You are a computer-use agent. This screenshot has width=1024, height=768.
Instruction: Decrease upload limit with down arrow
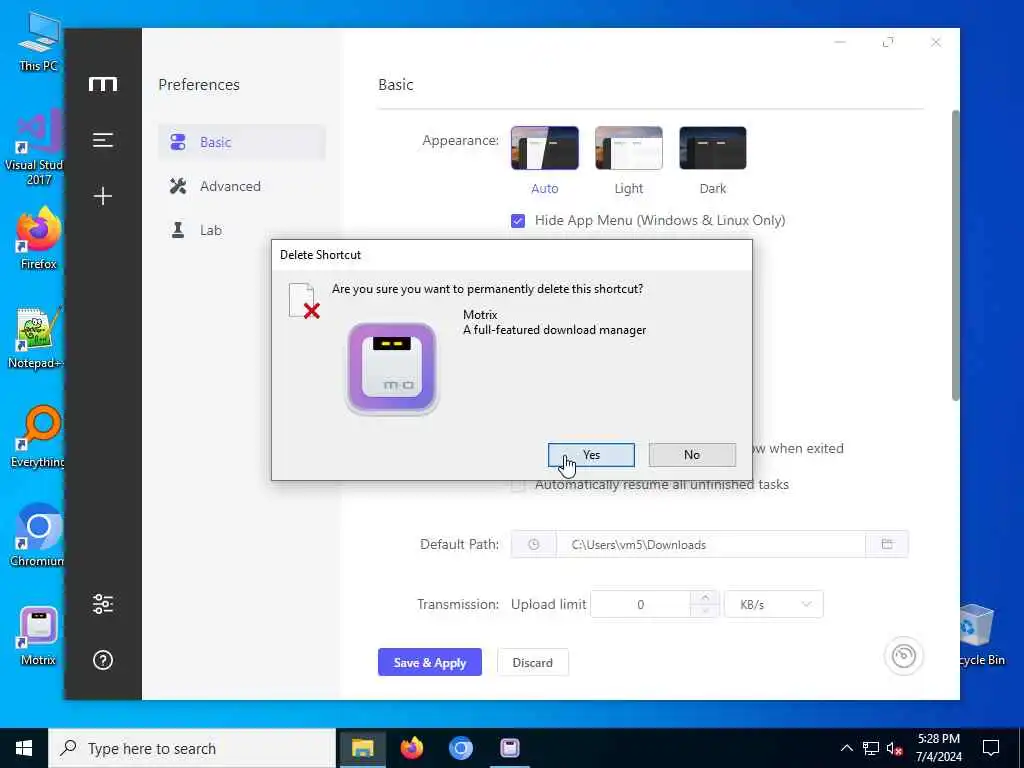(x=705, y=611)
